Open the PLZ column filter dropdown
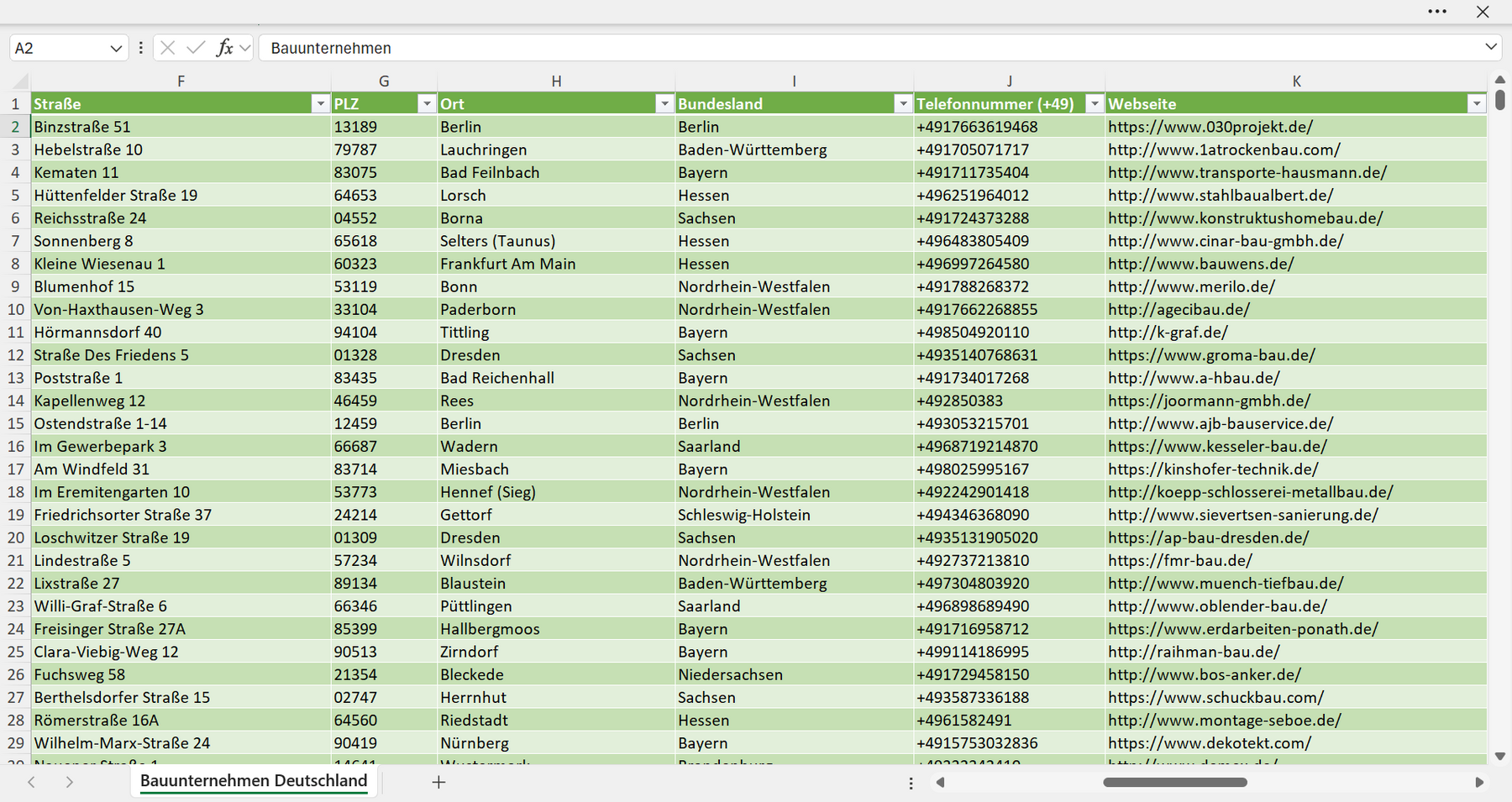This screenshot has height=802, width=1512. tap(427, 103)
